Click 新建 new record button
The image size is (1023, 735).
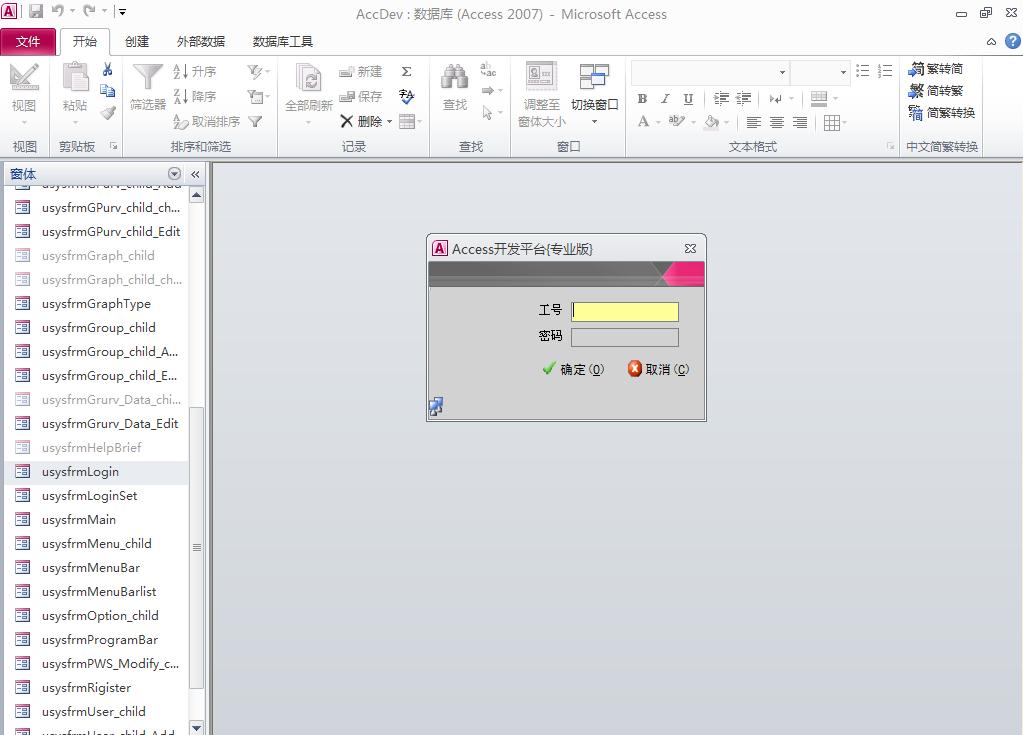click(361, 72)
